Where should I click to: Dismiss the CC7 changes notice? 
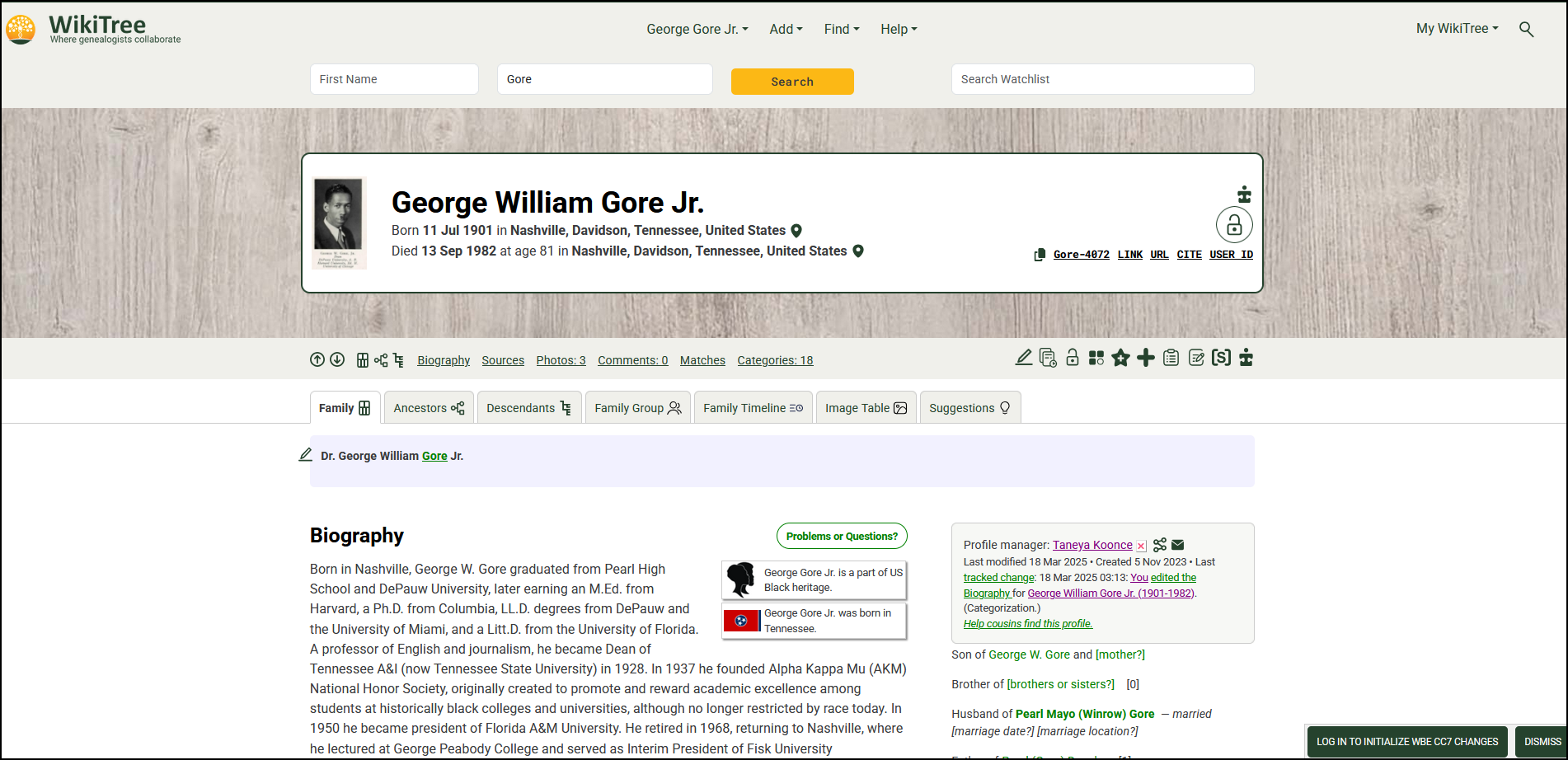[1542, 742]
